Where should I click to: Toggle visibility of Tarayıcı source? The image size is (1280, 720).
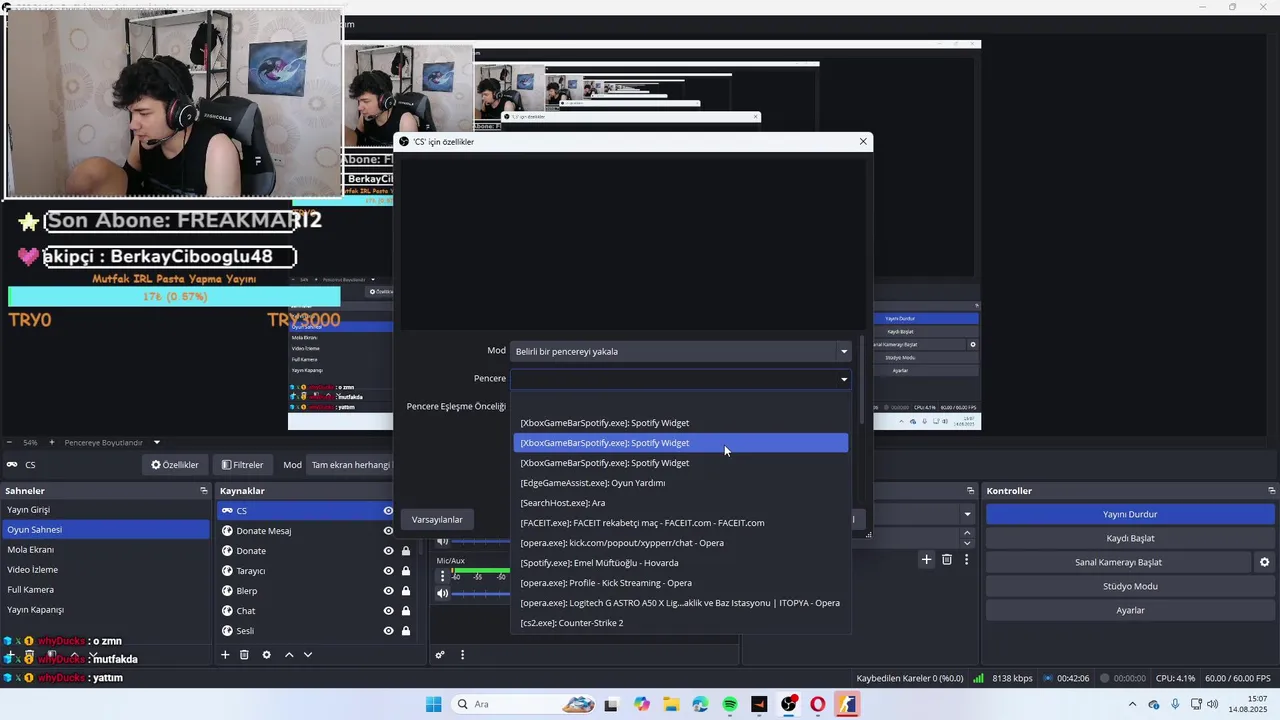coord(388,571)
